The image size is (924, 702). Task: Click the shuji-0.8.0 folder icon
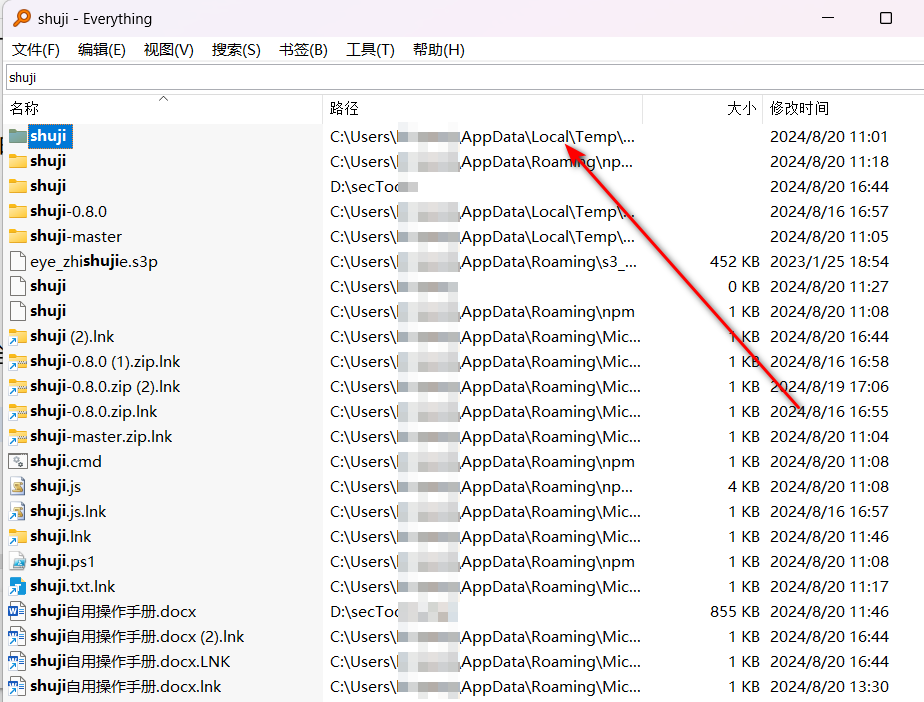coord(18,211)
